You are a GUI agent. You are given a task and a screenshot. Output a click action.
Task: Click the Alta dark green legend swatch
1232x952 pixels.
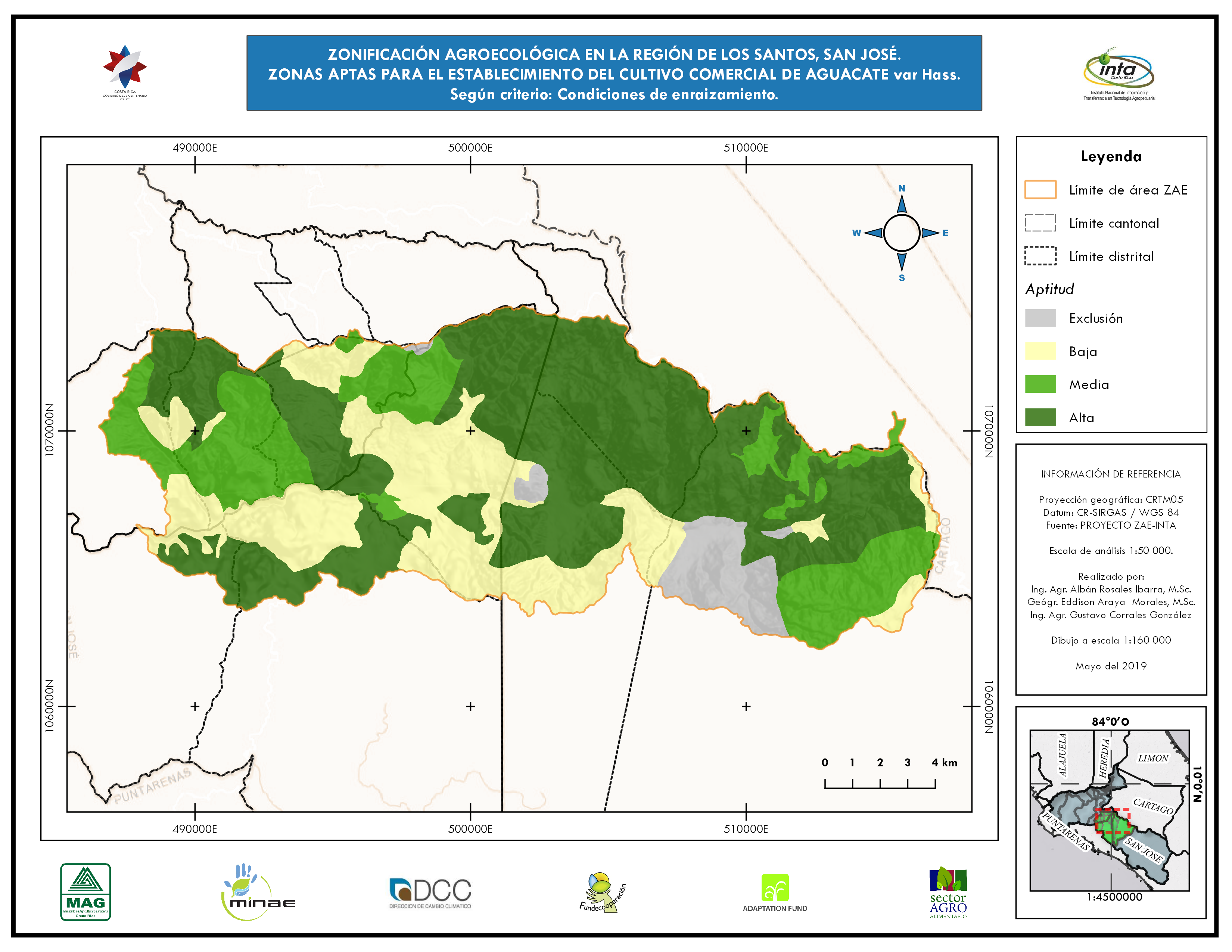click(x=1040, y=417)
